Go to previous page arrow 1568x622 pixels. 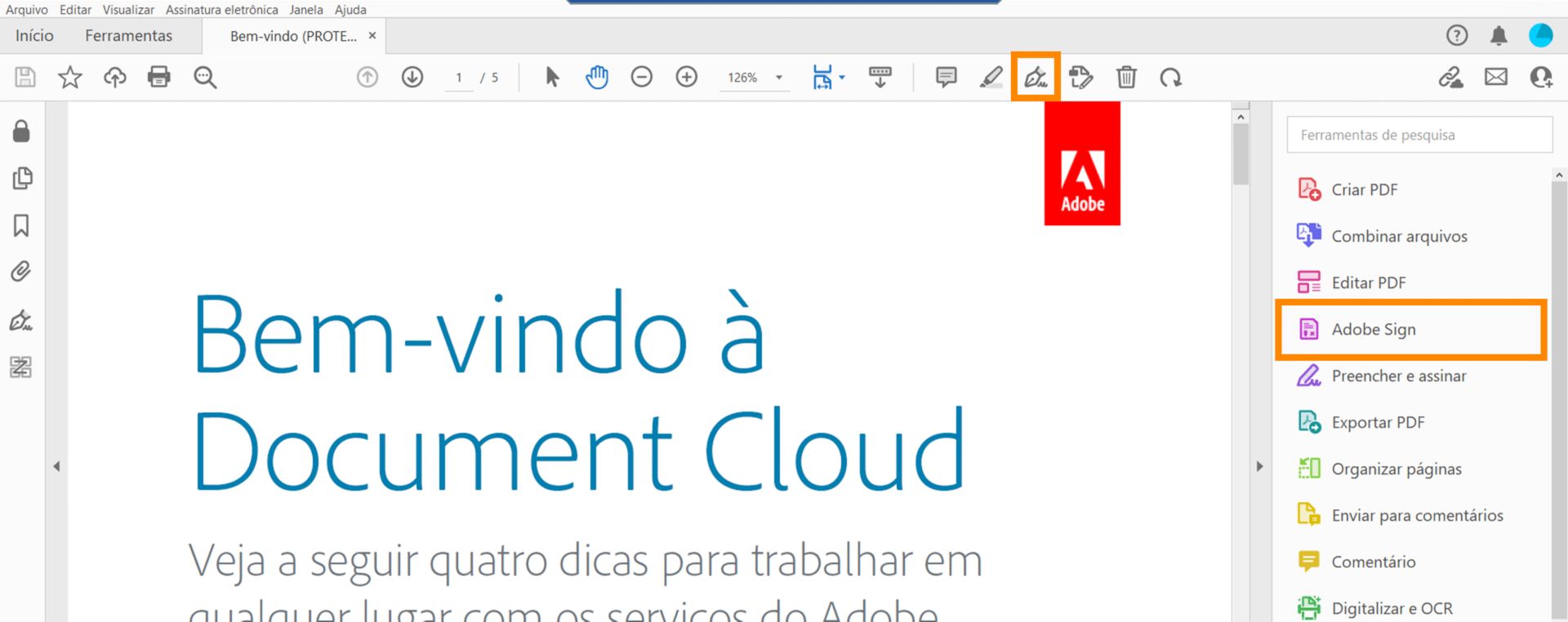click(x=367, y=78)
